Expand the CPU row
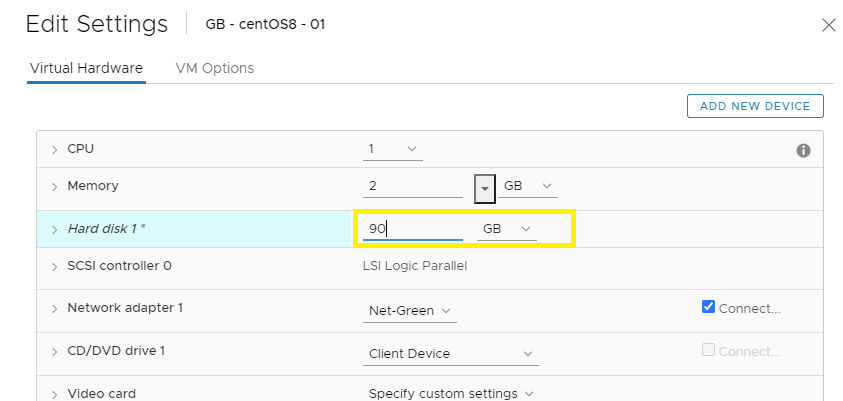The image size is (843, 401). [x=55, y=150]
